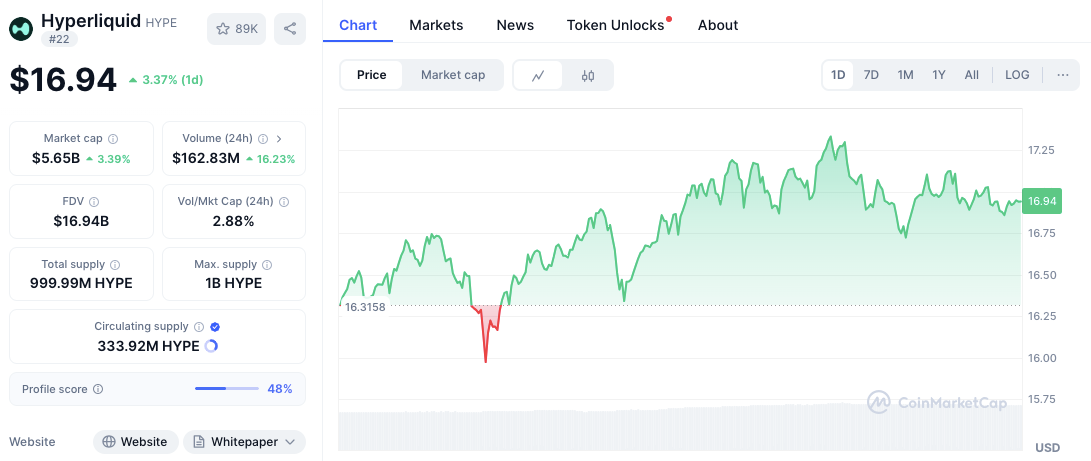Click the $16.94B FDV value
Image resolution: width=1091 pixels, height=461 pixels.
[x=81, y=222]
